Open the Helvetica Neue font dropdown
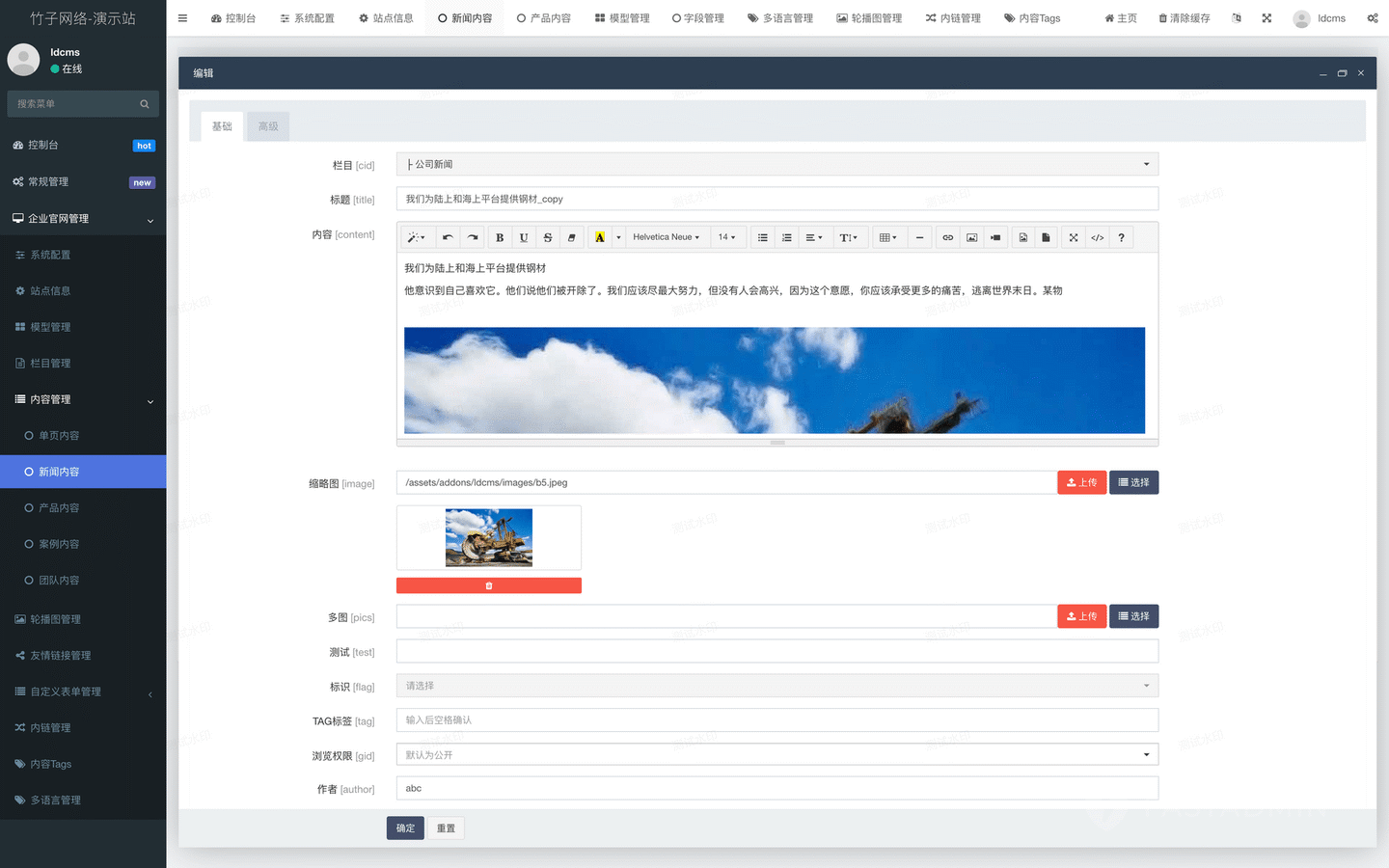The width and height of the screenshot is (1389, 868). tap(666, 237)
